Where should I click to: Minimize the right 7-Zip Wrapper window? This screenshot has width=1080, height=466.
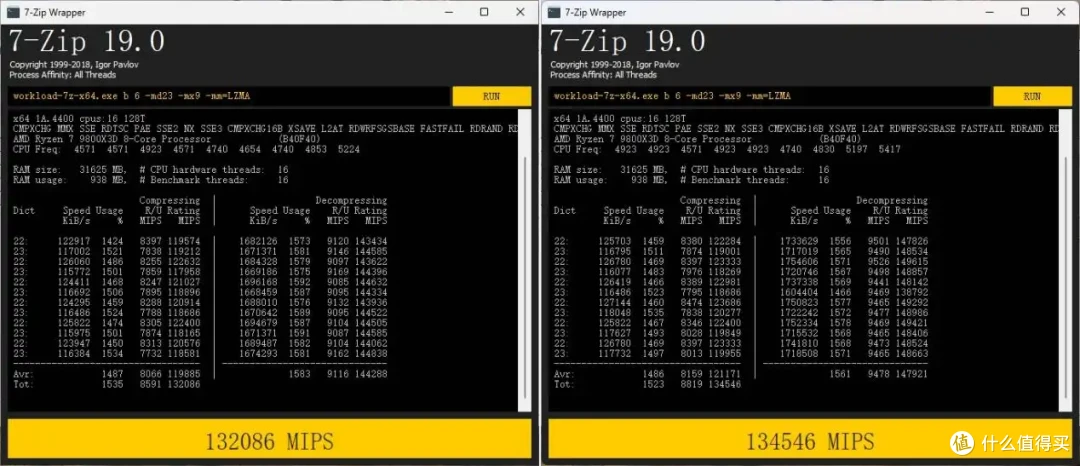coord(990,12)
